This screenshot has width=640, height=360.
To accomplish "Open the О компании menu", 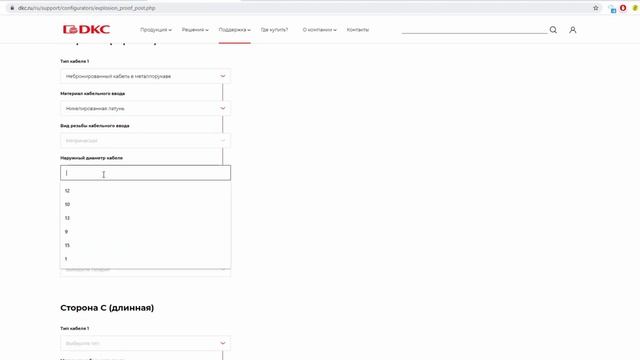I will 319,30.
